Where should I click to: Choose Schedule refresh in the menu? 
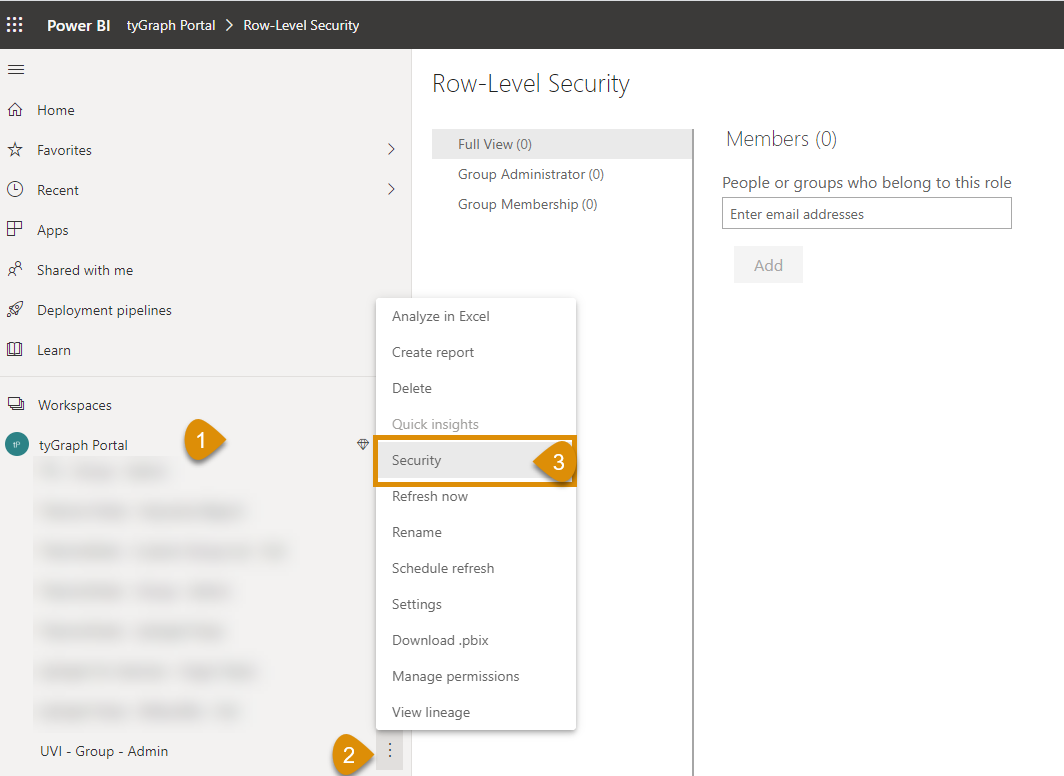(x=443, y=569)
